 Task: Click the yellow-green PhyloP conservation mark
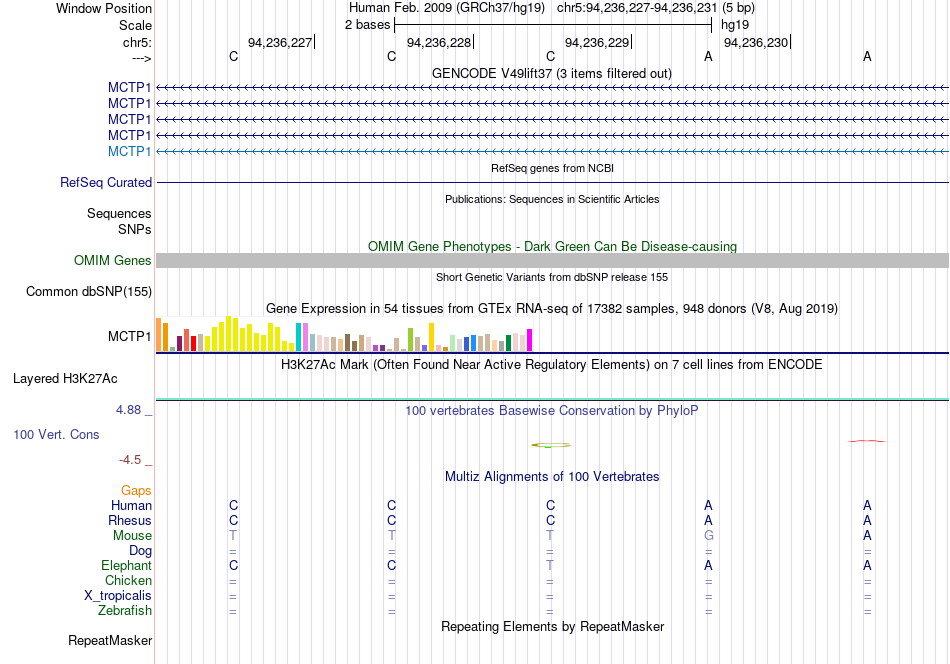tap(551, 445)
